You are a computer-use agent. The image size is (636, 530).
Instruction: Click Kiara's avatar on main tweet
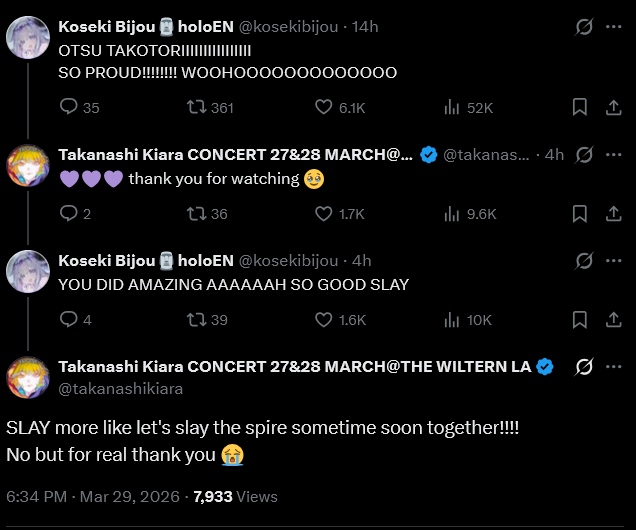coord(28,377)
